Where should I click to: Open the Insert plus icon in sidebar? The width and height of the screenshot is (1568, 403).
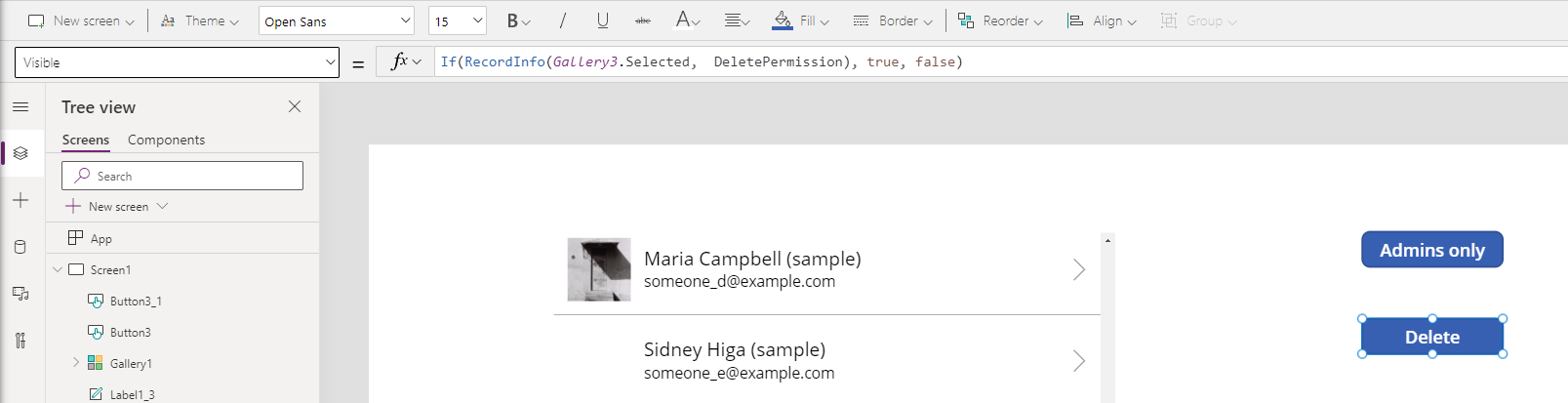pos(20,200)
